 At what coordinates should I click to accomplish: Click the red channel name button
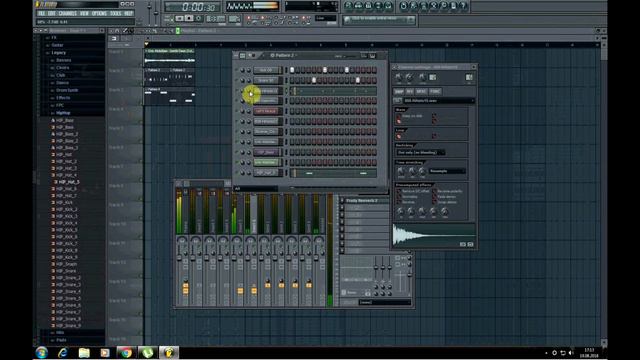[267, 111]
